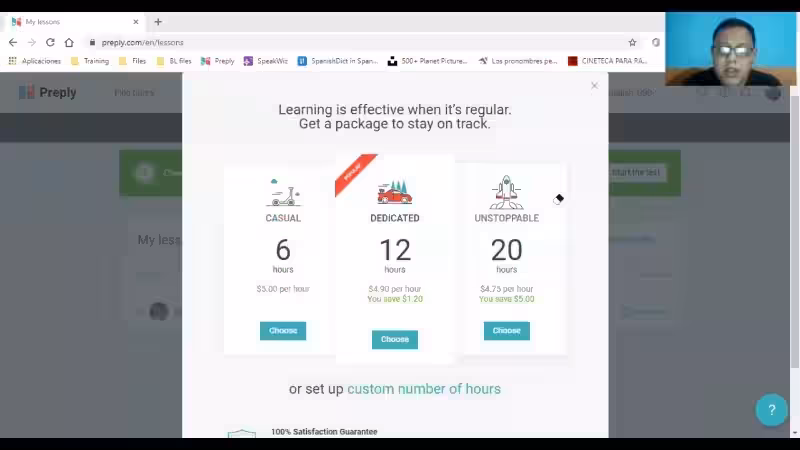Screen dimensions: 800x450
Task: Open the SpeakWiz bookmark
Action: pyautogui.click(x=266, y=61)
